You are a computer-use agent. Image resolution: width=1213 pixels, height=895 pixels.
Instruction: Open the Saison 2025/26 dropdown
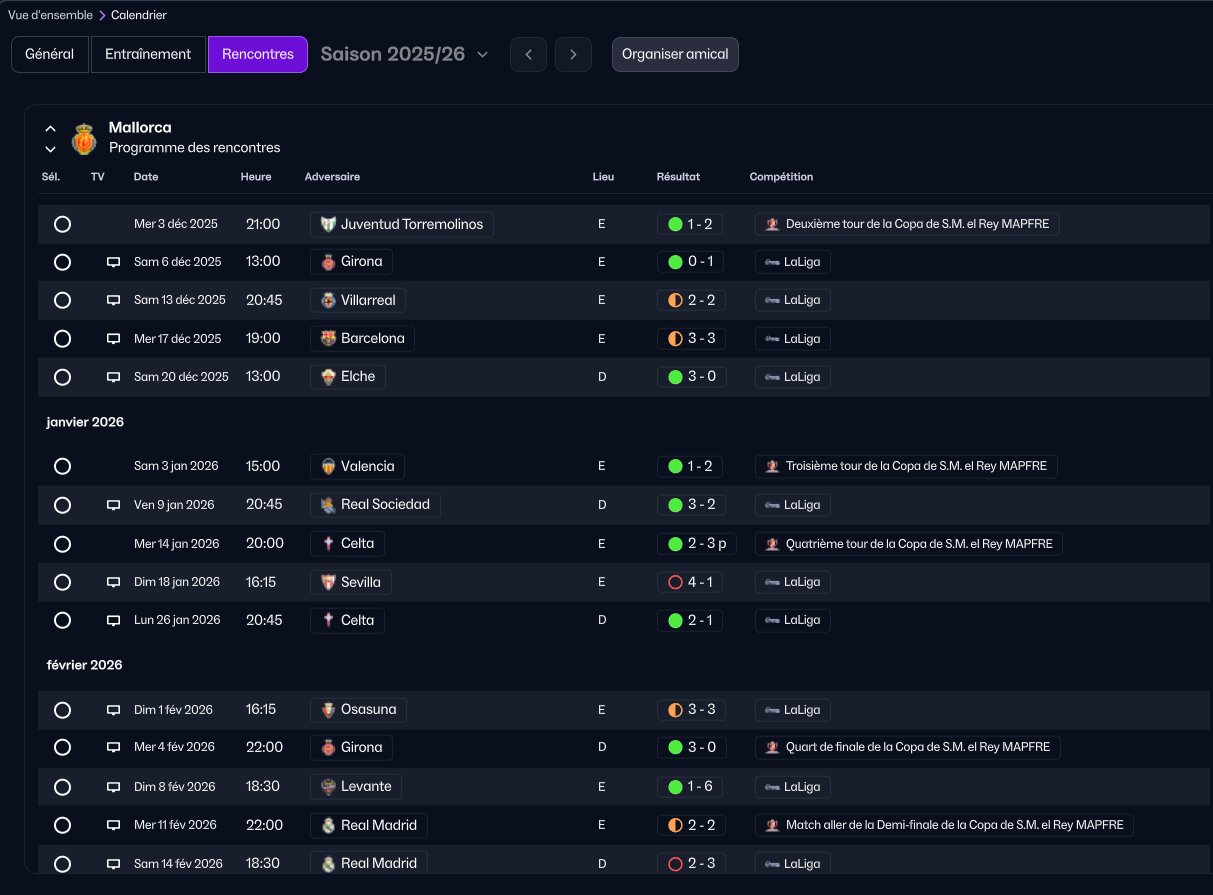pyautogui.click(x=404, y=54)
